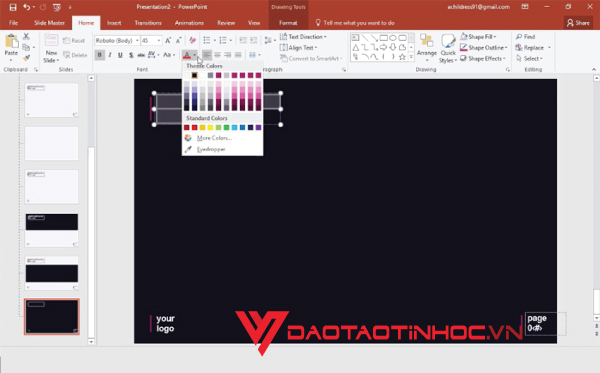Open the Shape Effects dropdown
This screenshot has height=373, width=600.
point(483,59)
